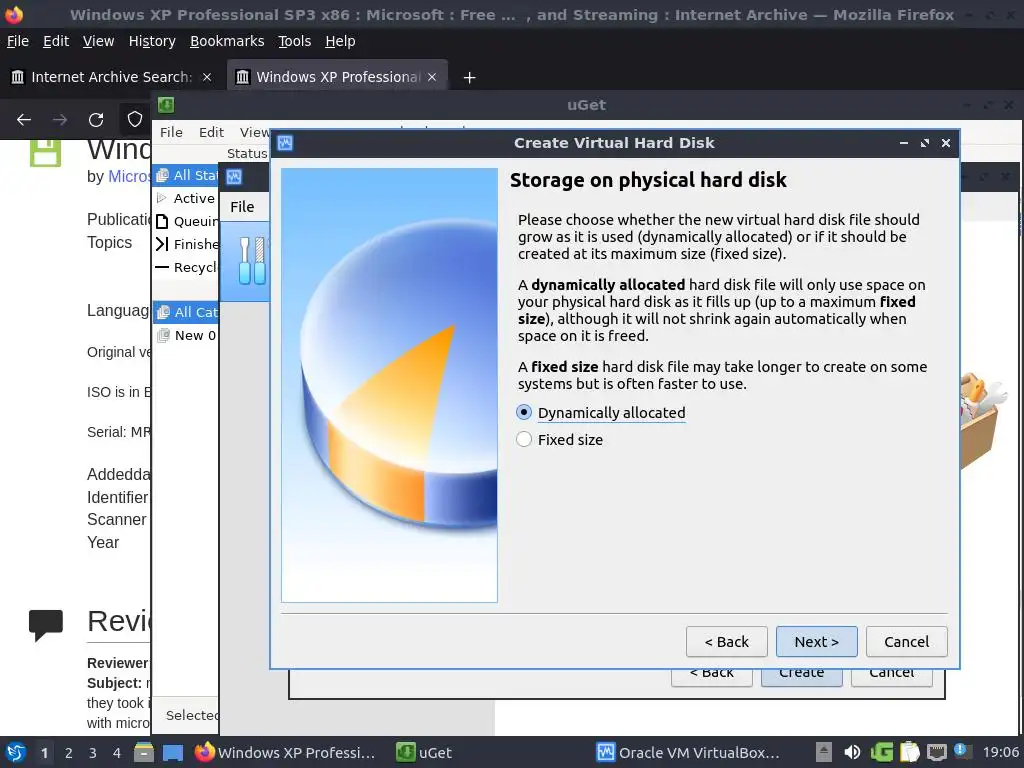The image size is (1024, 768).
Task: Select All Status in uGet sidebar
Action: [x=186, y=175]
